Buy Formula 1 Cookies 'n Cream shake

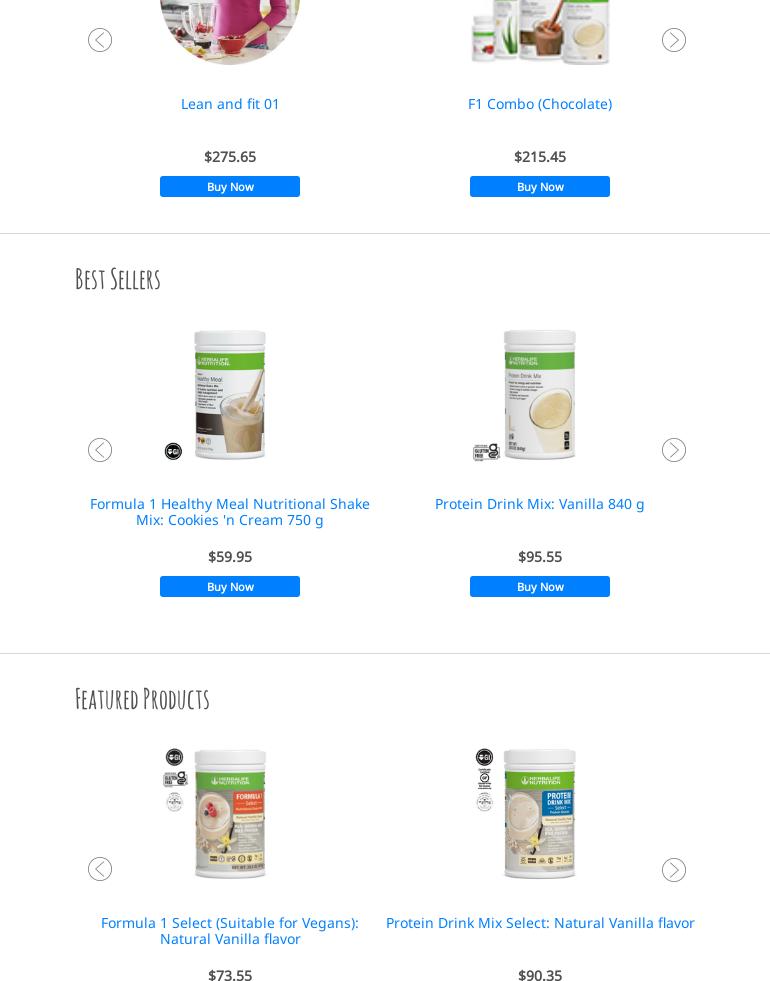click(x=230, y=586)
